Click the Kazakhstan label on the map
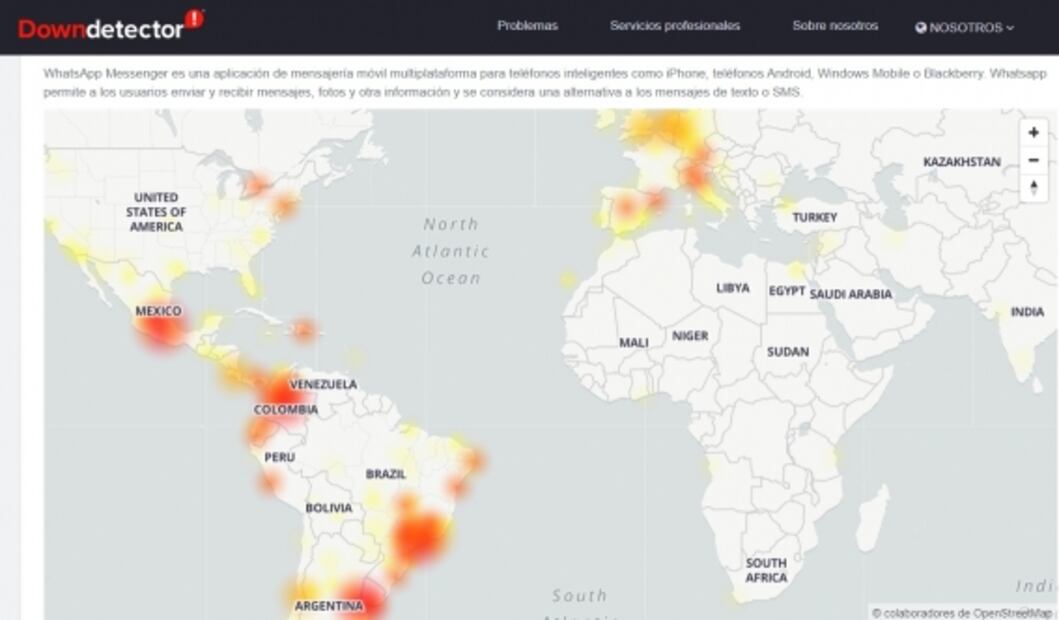The height and width of the screenshot is (620, 1059). click(961, 162)
